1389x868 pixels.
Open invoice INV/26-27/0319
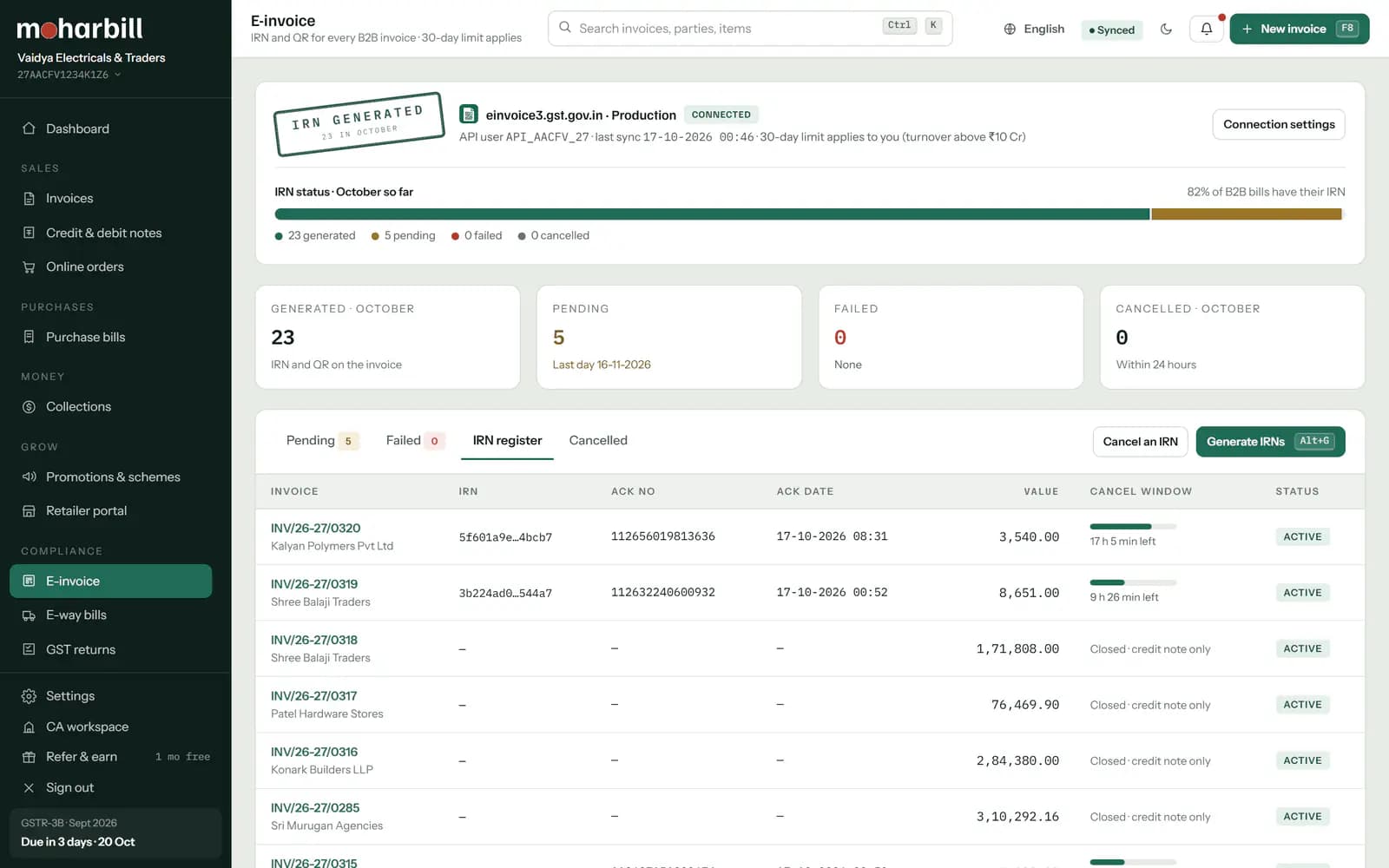pos(314,584)
